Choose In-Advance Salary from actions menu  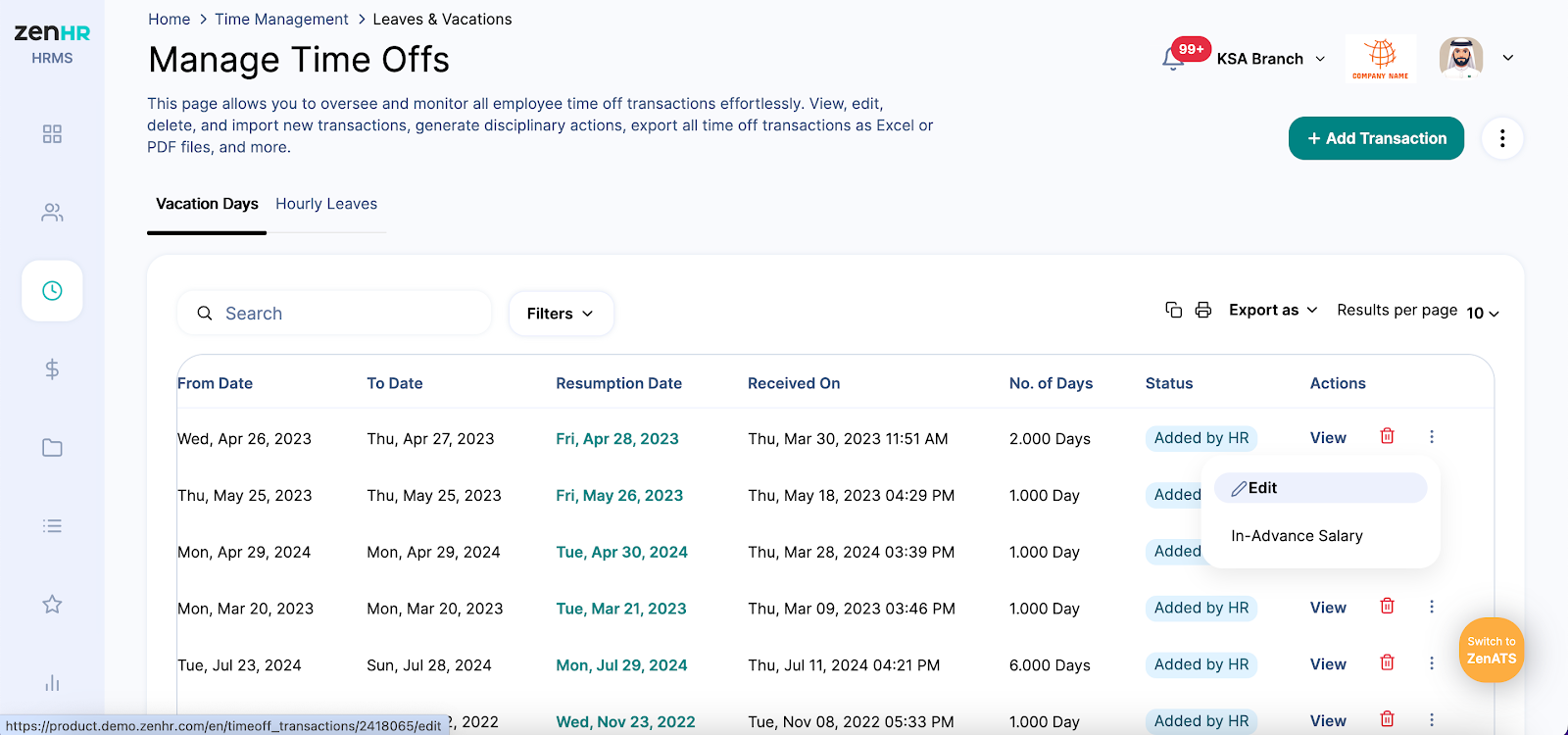[x=1297, y=536]
